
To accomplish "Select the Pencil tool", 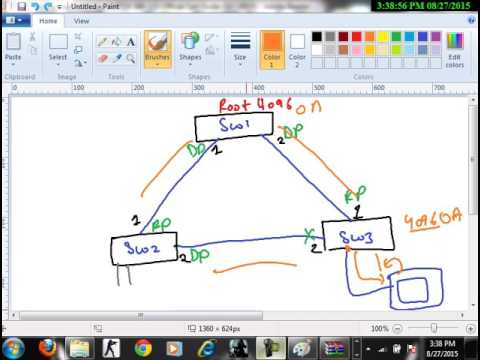I will tap(103, 42).
